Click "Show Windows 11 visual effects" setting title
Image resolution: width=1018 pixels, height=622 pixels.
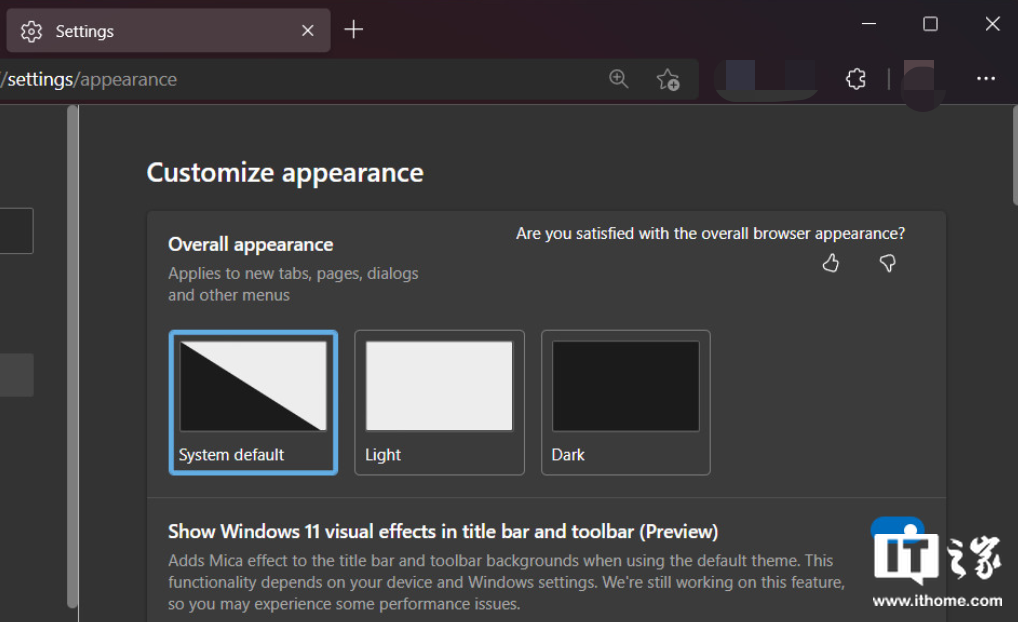click(x=443, y=532)
